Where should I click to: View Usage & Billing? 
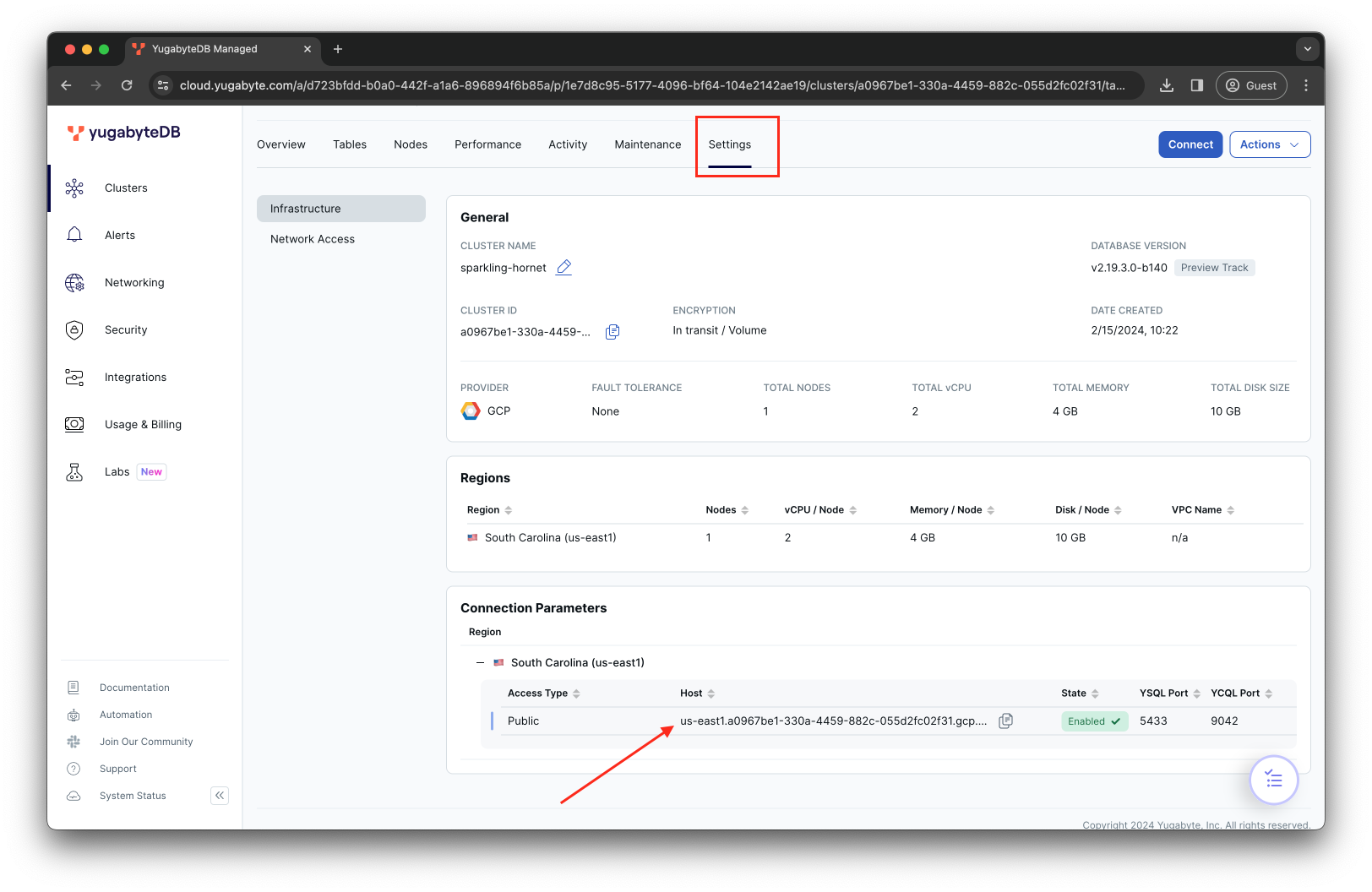143,424
